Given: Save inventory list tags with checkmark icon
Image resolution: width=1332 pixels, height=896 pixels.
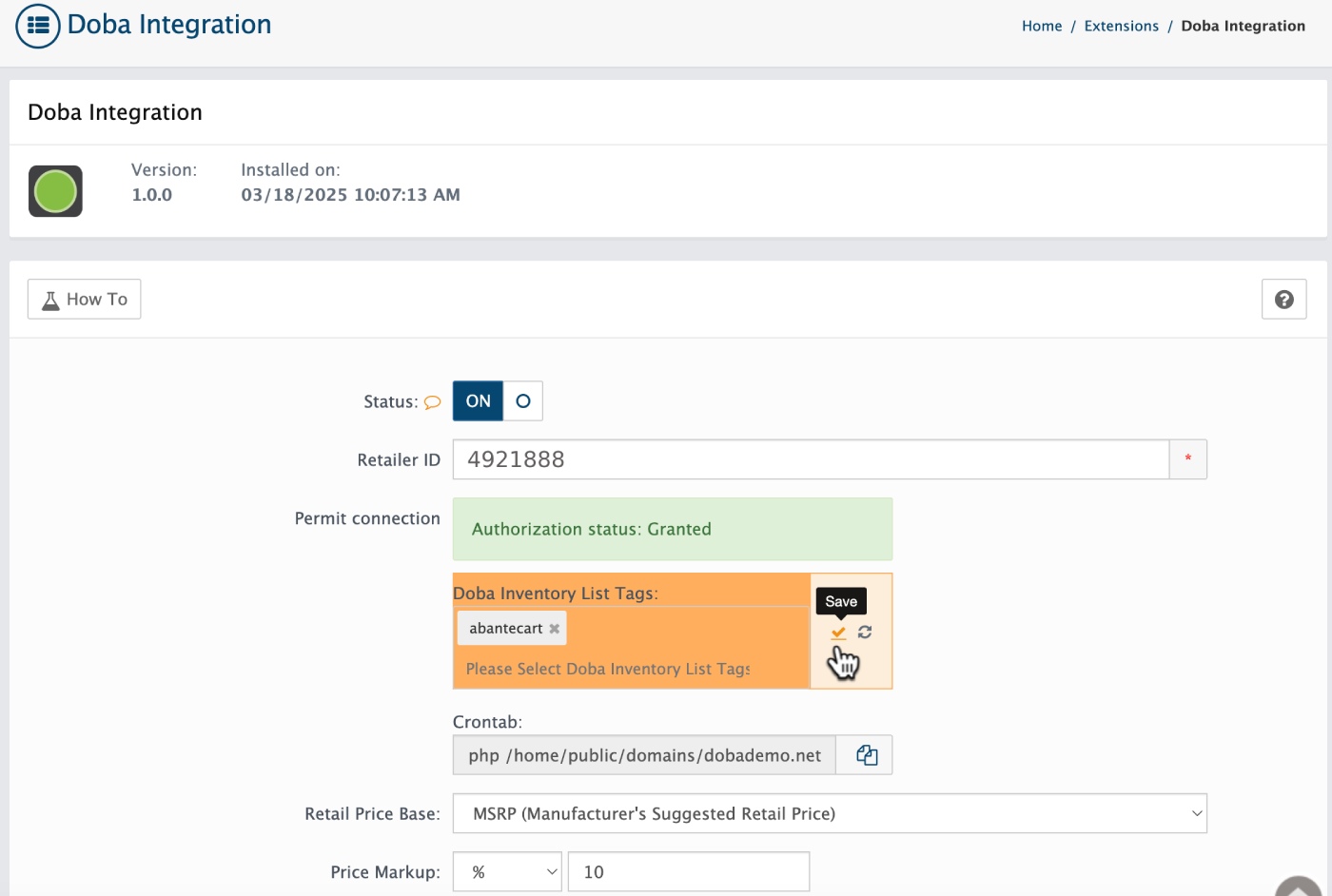Looking at the screenshot, I should [x=838, y=633].
